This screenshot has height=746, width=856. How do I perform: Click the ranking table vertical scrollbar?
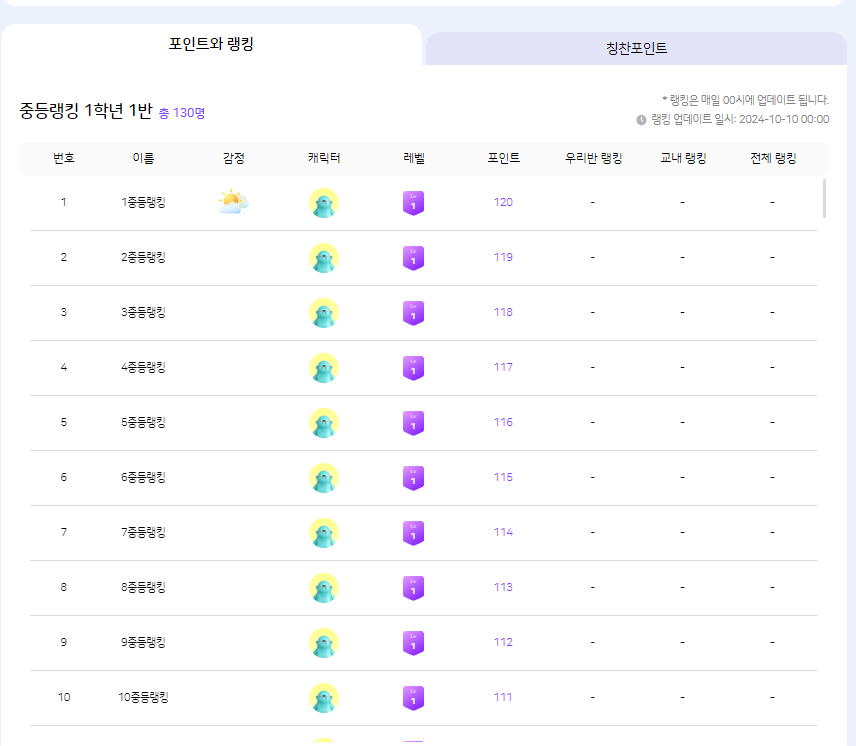coord(824,199)
